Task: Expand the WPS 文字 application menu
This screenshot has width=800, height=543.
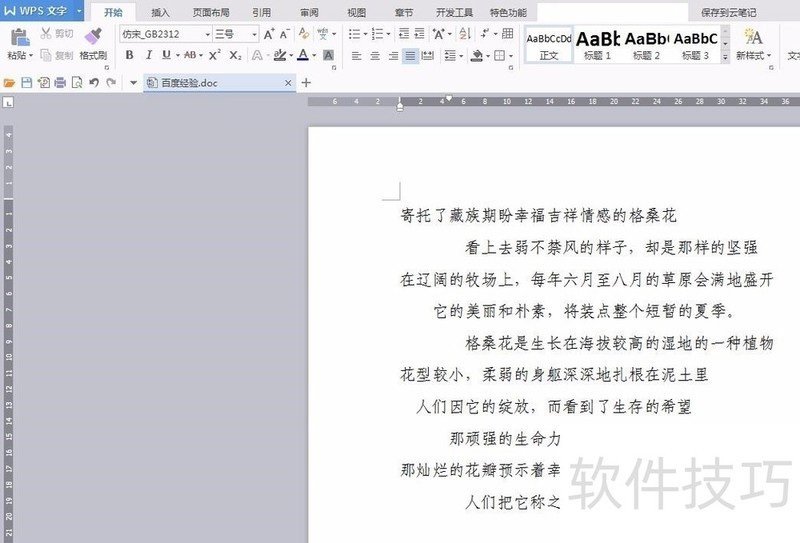Action: [x=42, y=11]
